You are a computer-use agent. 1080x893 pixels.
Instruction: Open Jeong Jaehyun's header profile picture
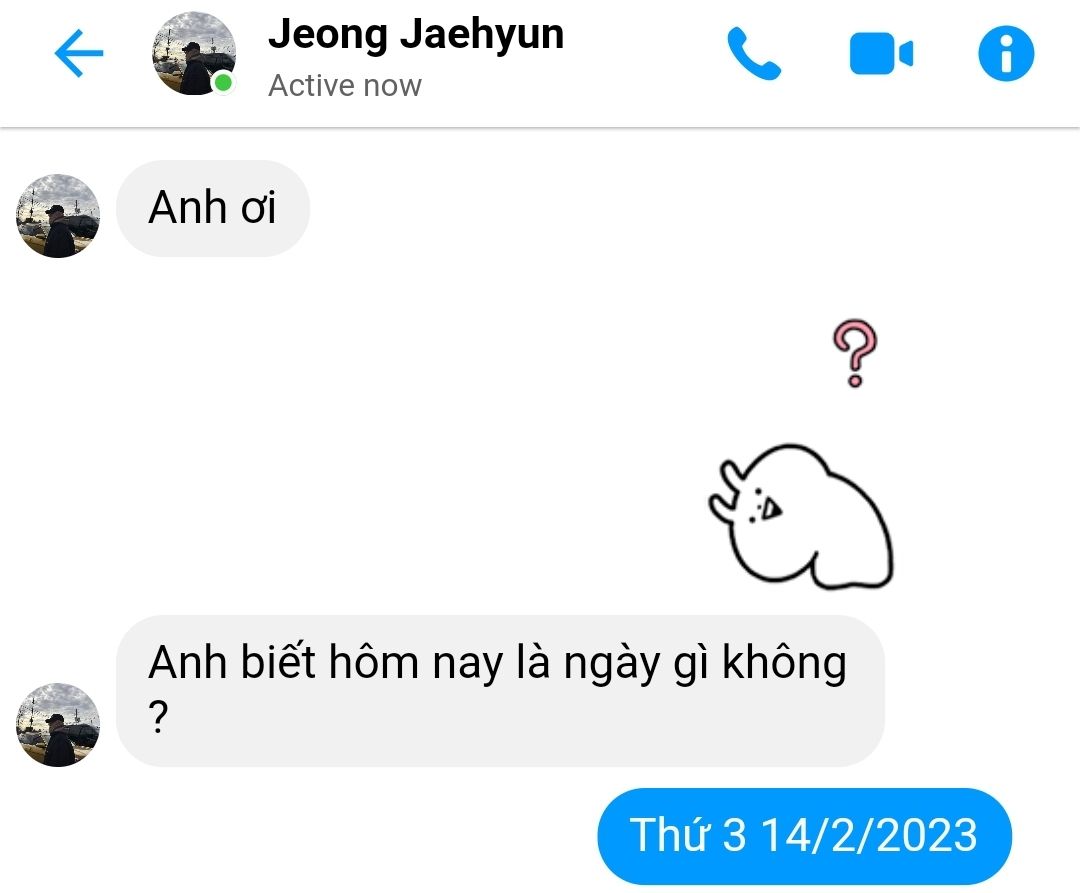coord(194,53)
